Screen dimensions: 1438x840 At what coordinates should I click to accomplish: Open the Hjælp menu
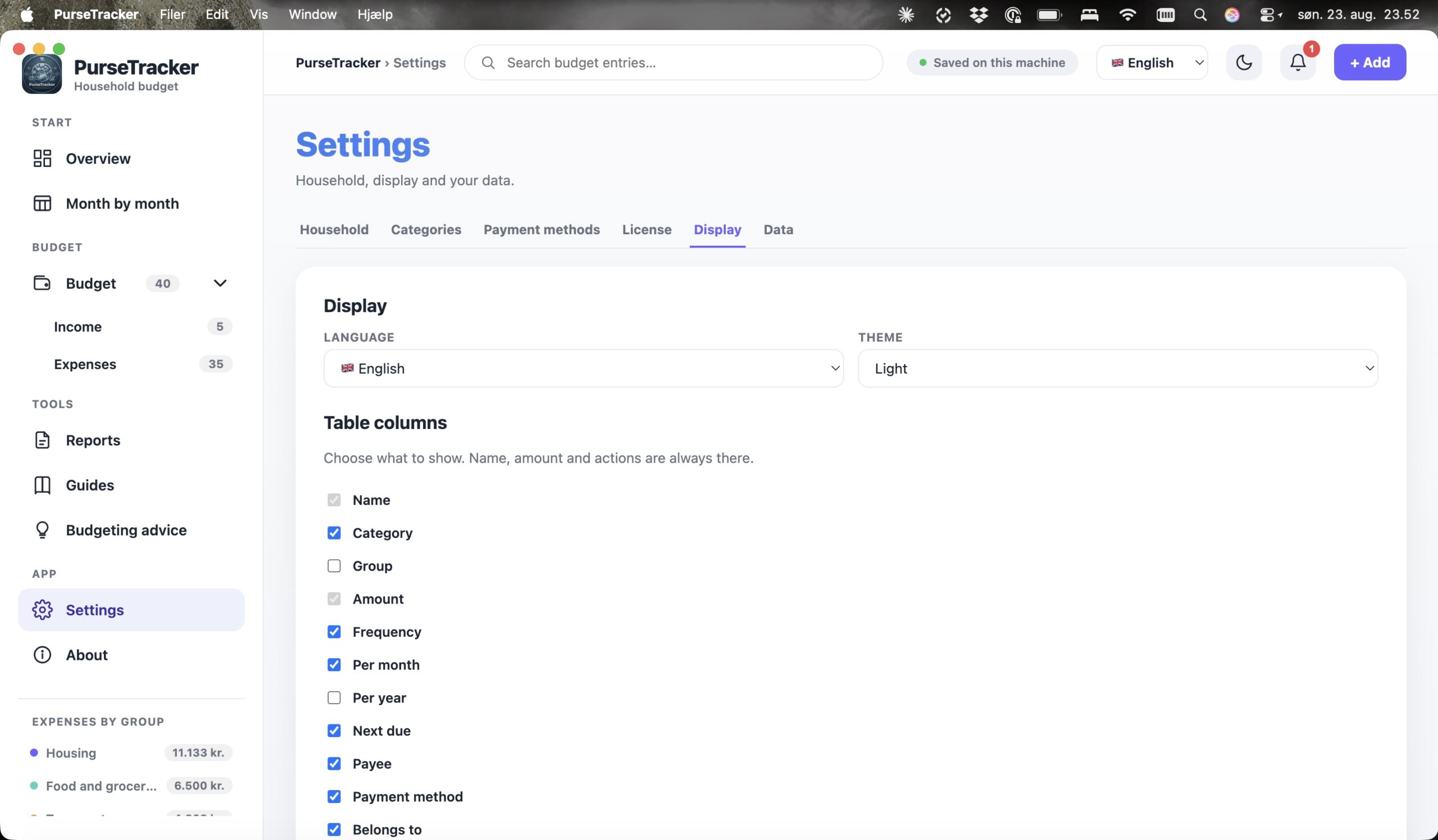pyautogui.click(x=375, y=14)
